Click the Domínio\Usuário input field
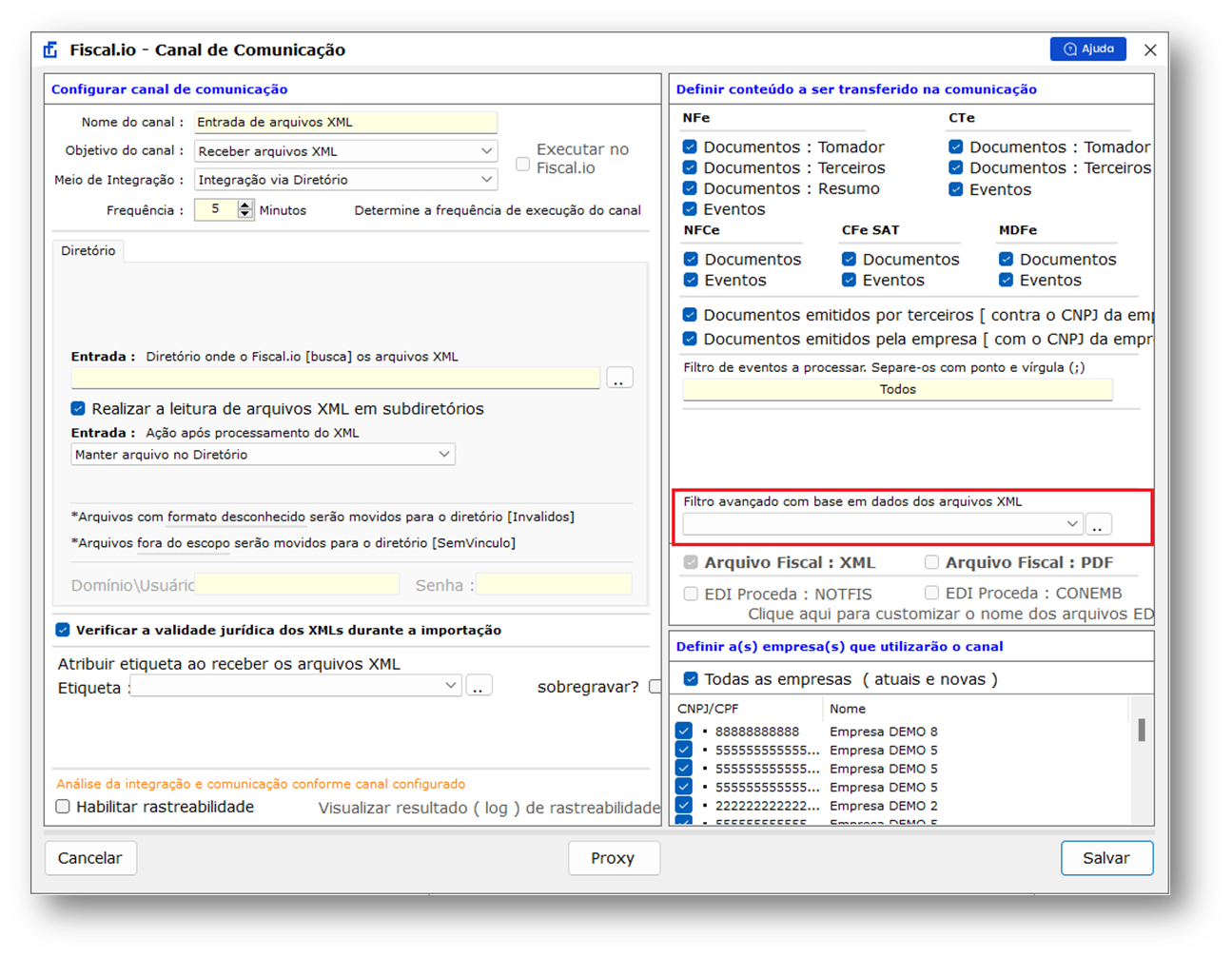Image resolution: width=1232 pixels, height=957 pixels. click(x=297, y=584)
